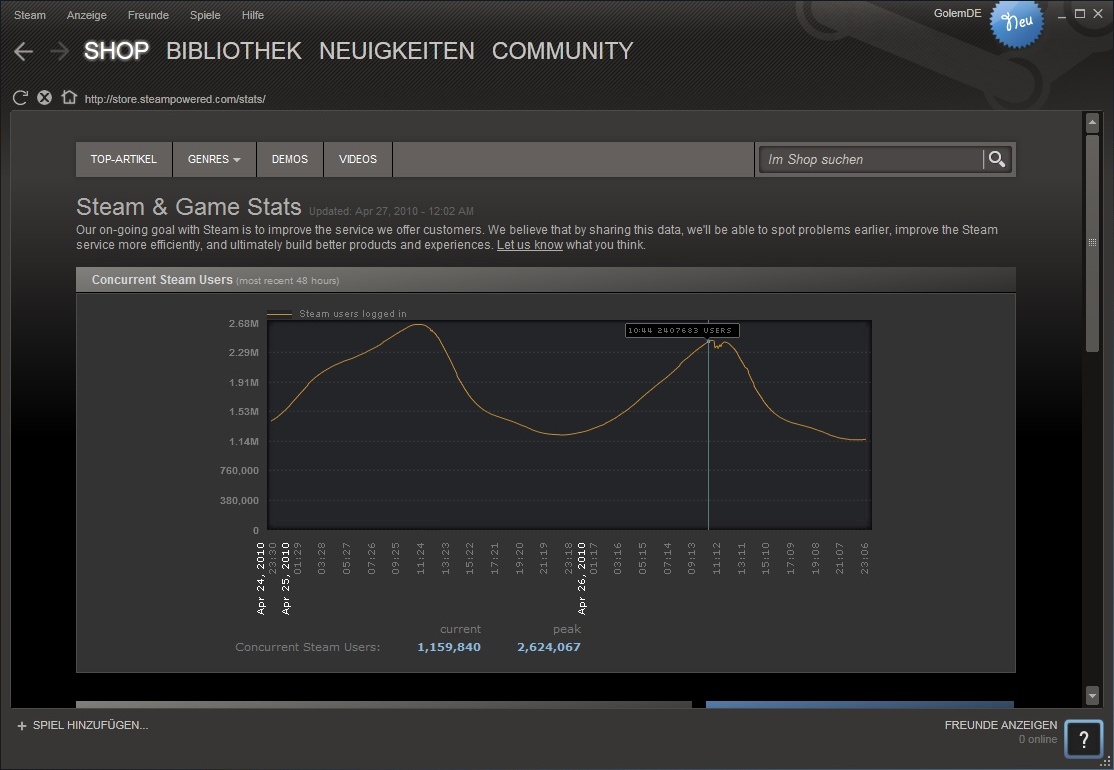Screen dimensions: 1114x770
Task: Go back with the left arrow
Action: 23,51
